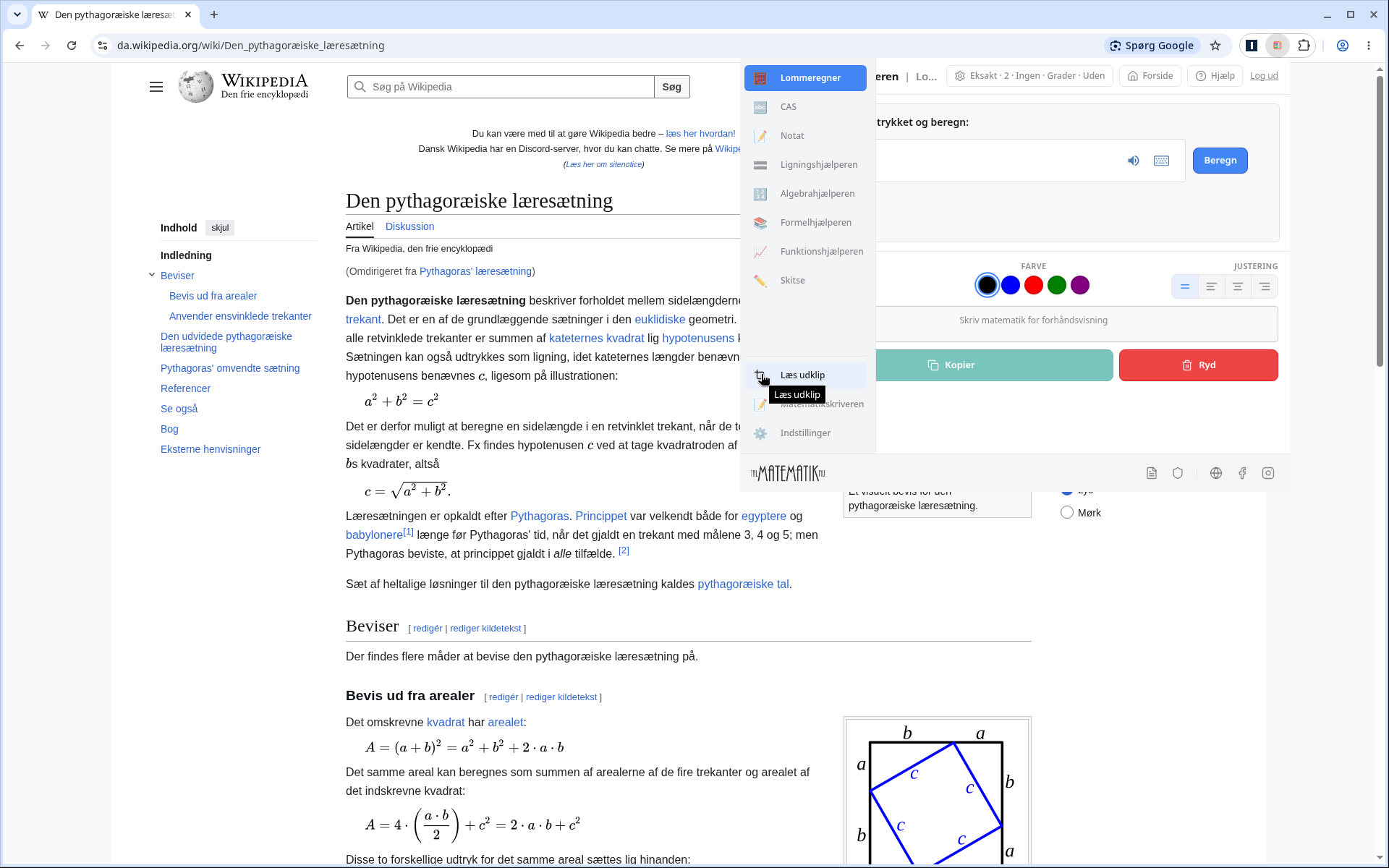Open the Wikipedia hamburger main menu
1389x868 pixels.
tap(156, 87)
